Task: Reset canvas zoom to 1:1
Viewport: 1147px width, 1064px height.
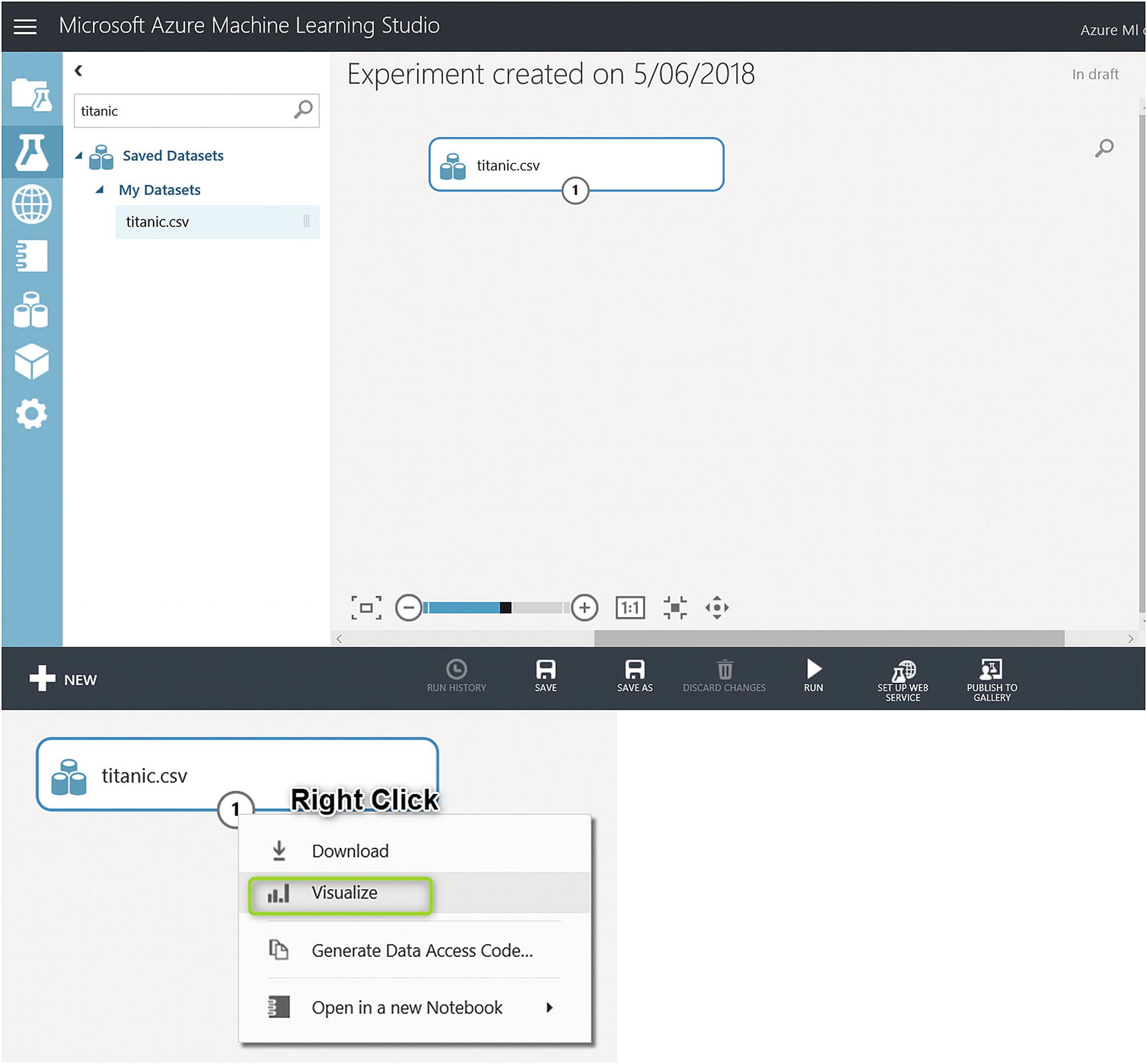Action: coord(630,608)
